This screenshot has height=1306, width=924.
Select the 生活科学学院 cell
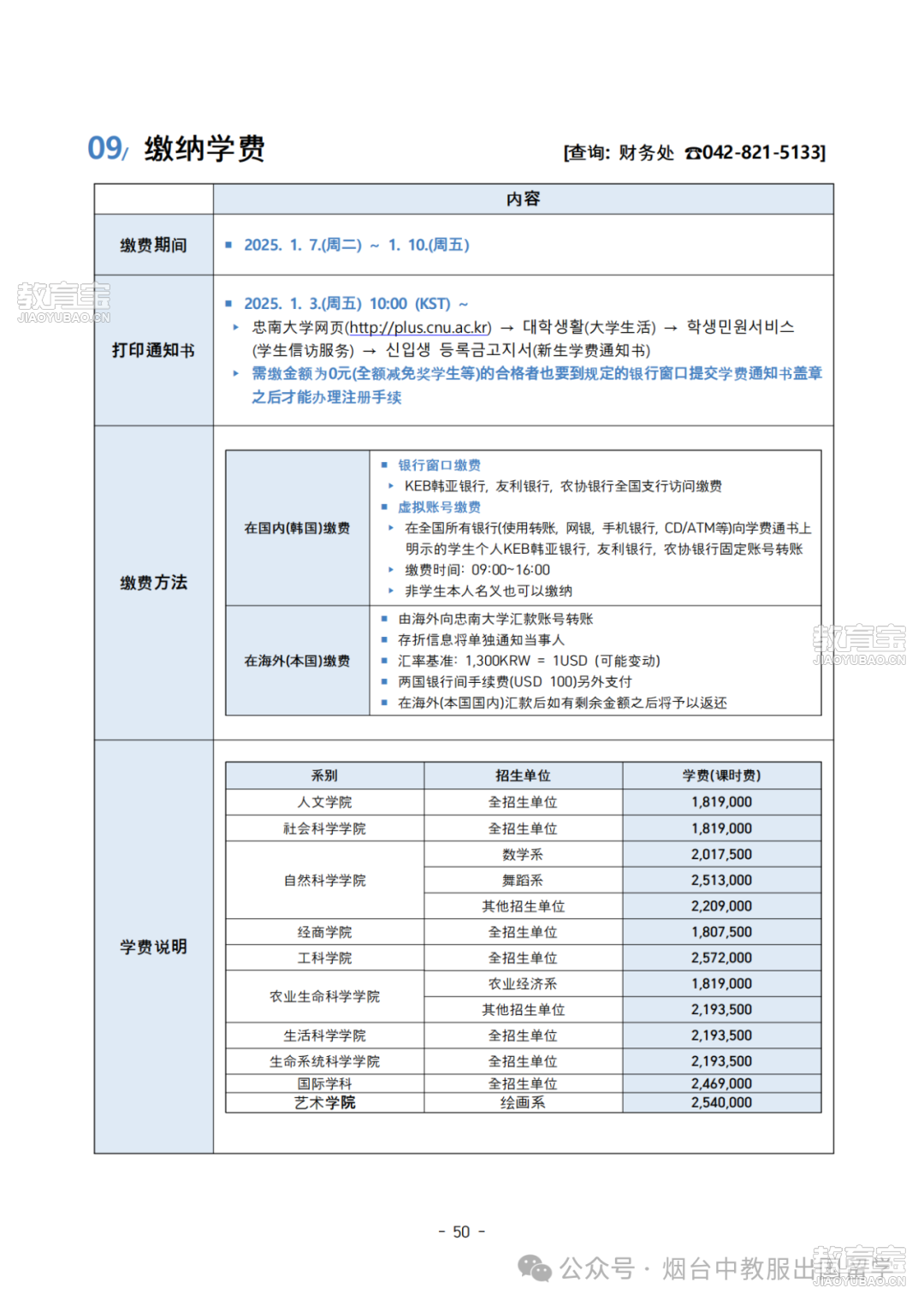(x=325, y=1036)
